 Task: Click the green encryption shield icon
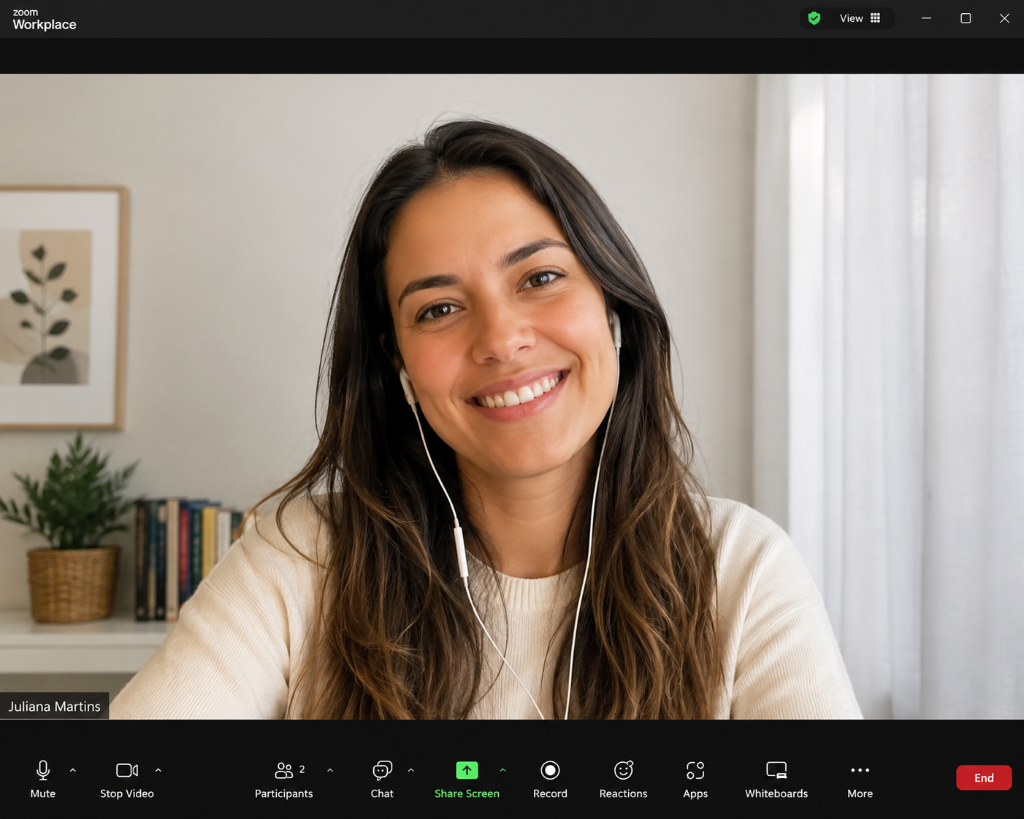click(814, 18)
